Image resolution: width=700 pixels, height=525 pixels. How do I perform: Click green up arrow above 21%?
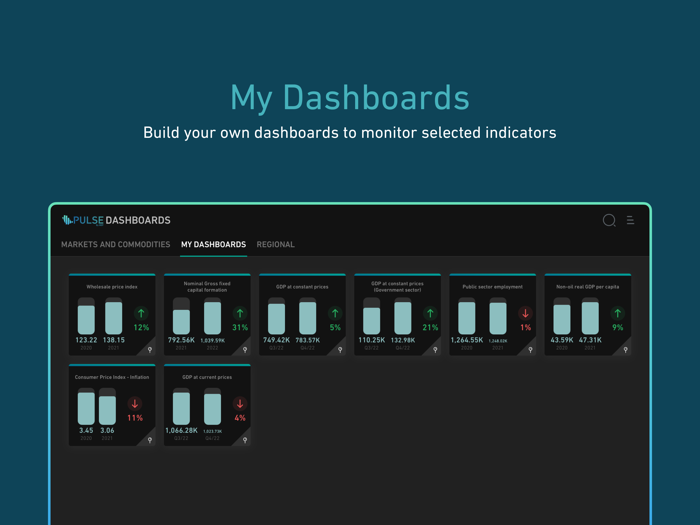click(430, 313)
